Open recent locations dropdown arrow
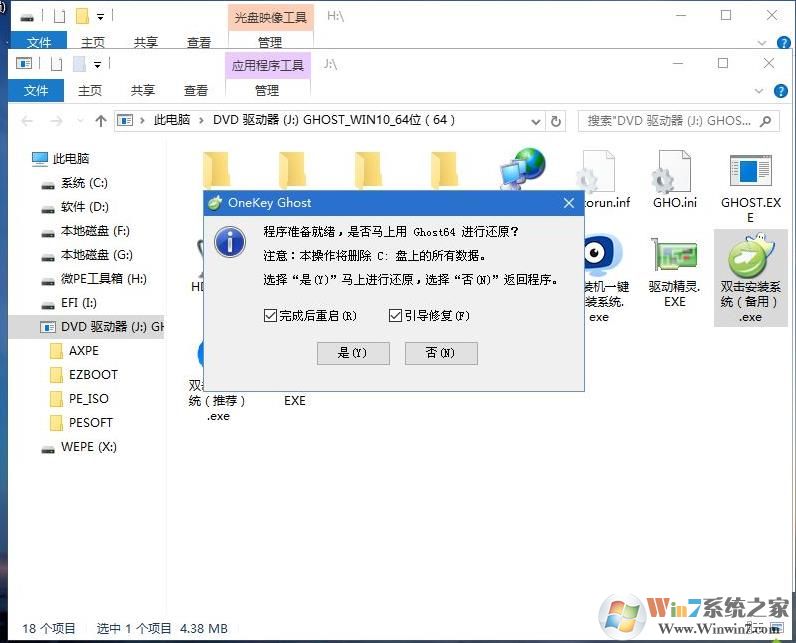The height and width of the screenshot is (643, 796). coord(80,121)
